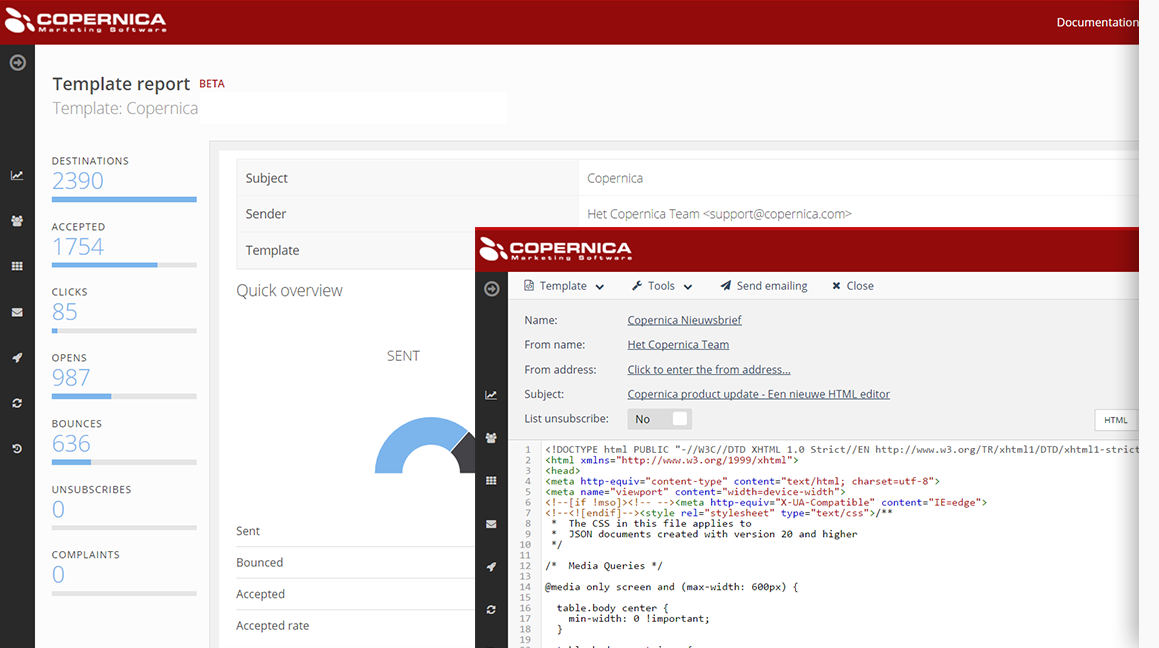The width and height of the screenshot is (1159, 648).
Task: Toggle the List unsubscribe switch
Action: [x=659, y=419]
